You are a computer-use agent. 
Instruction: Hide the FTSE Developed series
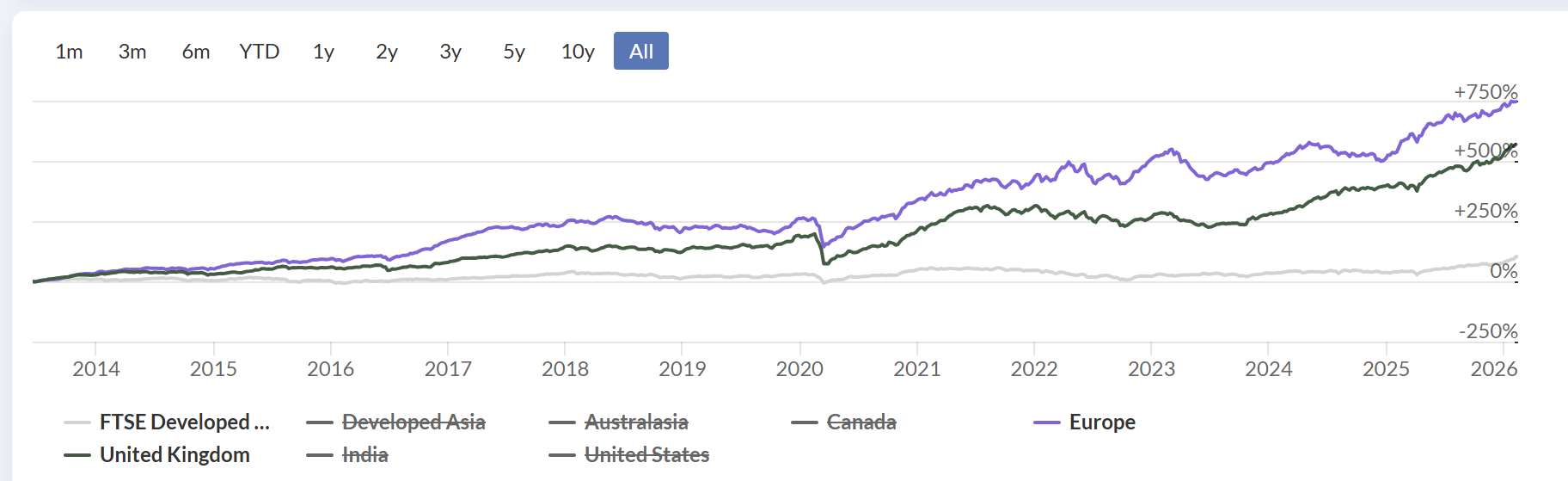coord(184,422)
